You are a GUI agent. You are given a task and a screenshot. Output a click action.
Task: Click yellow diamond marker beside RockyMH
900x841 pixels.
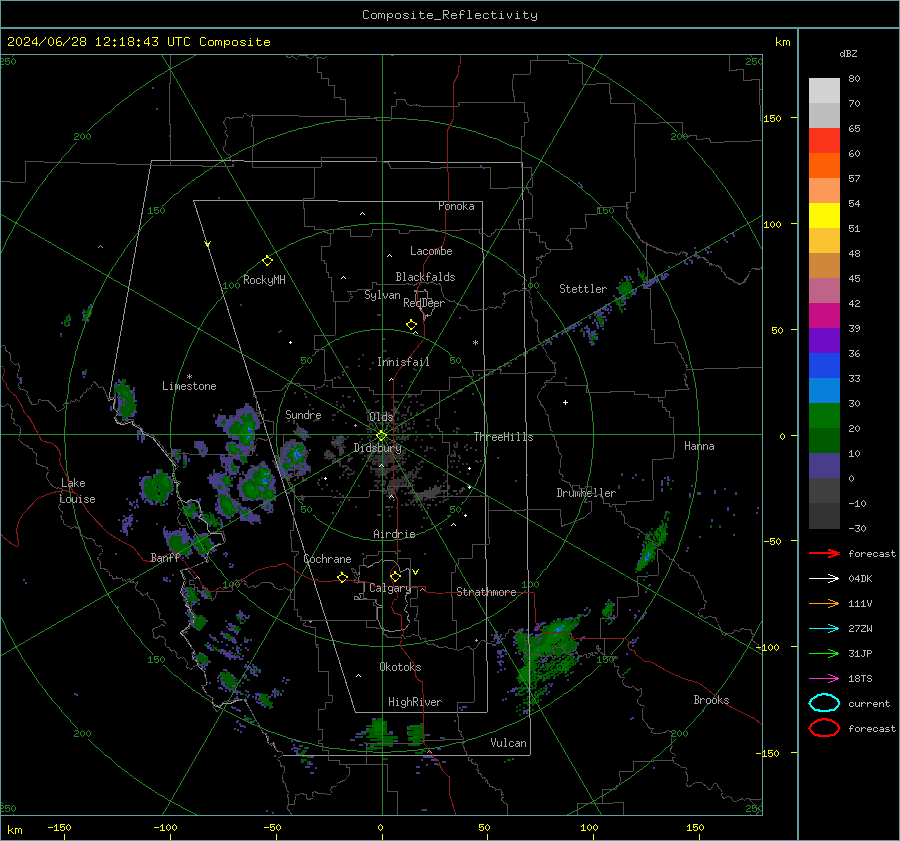click(x=267, y=261)
